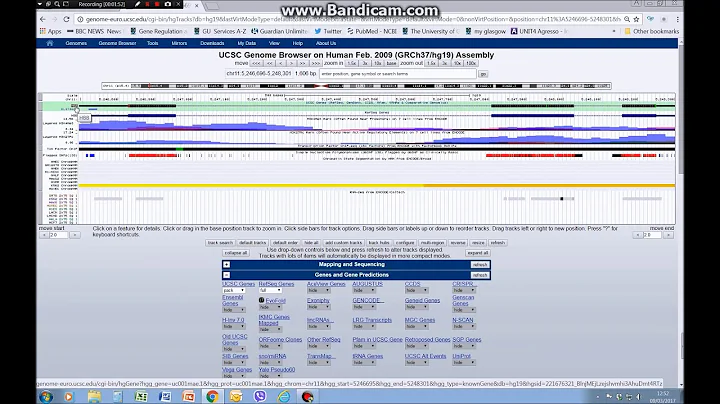Open File Explorer from the taskbar
The height and width of the screenshot is (404, 720).
pos(94,397)
